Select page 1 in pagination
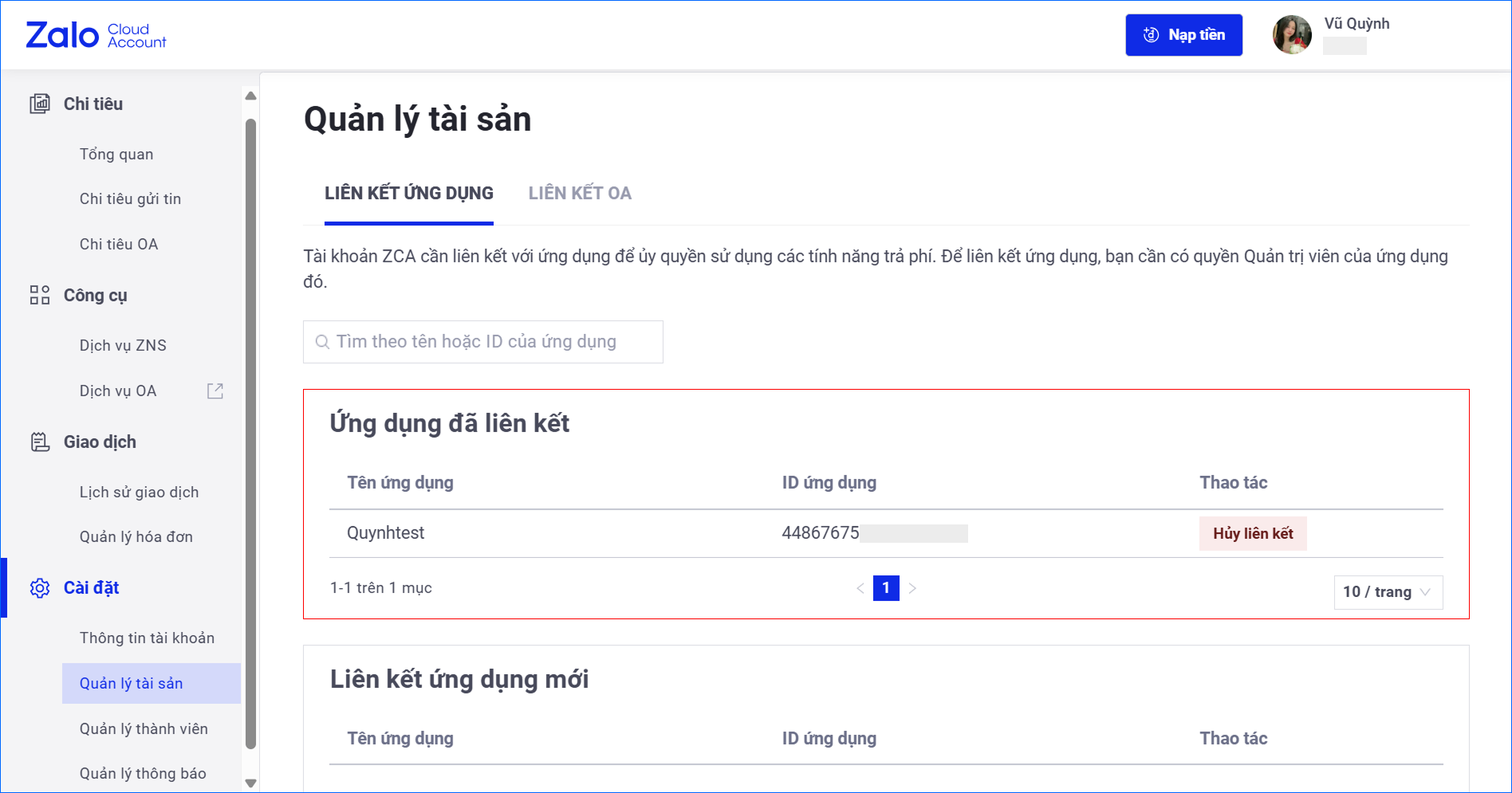This screenshot has width=1512, height=793. [886, 588]
